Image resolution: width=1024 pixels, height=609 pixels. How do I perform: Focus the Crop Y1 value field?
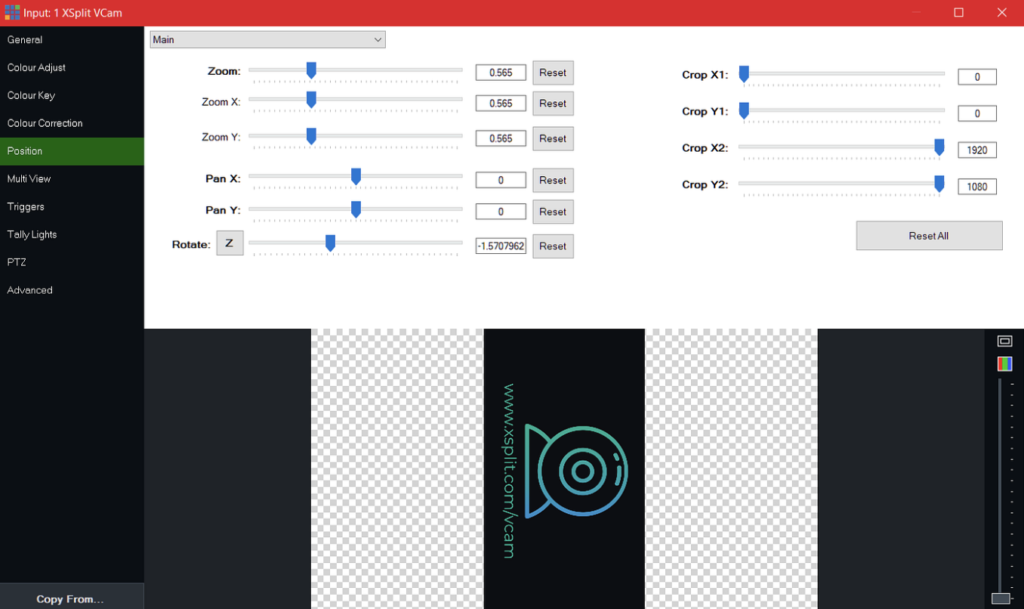click(x=977, y=114)
